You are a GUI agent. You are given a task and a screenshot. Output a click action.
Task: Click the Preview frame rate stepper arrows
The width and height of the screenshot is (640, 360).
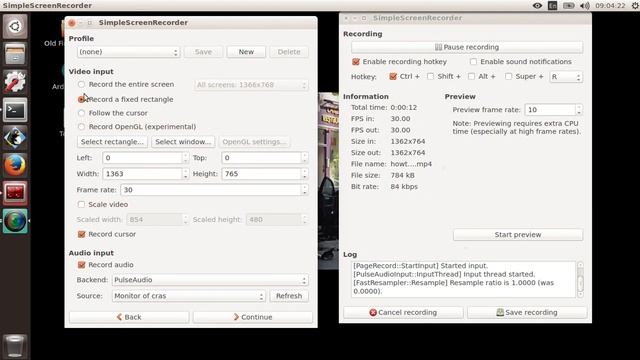point(579,110)
